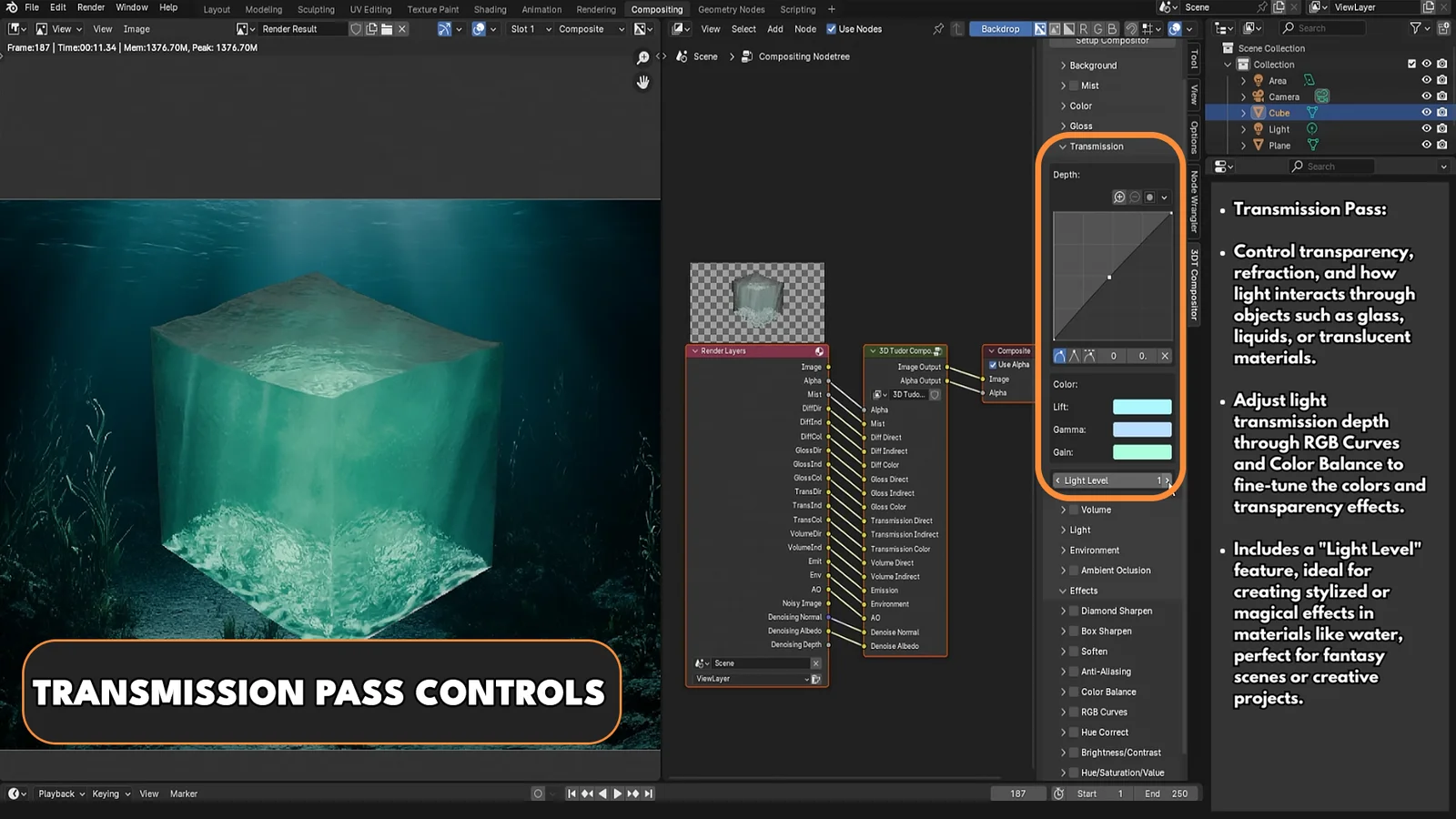Uncheck Use Alpha on the Composite node

tap(993, 364)
